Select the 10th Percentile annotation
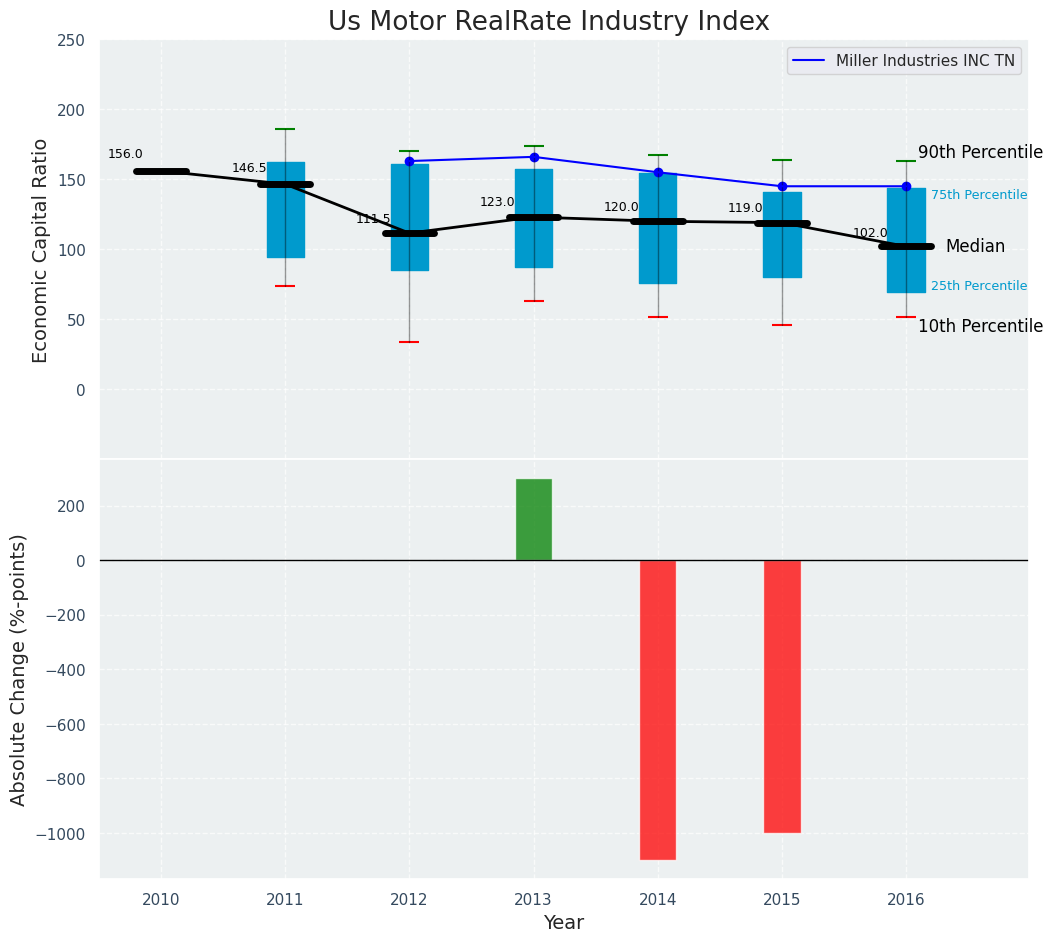Screen dimensions: 1053x942 click(x=980, y=326)
